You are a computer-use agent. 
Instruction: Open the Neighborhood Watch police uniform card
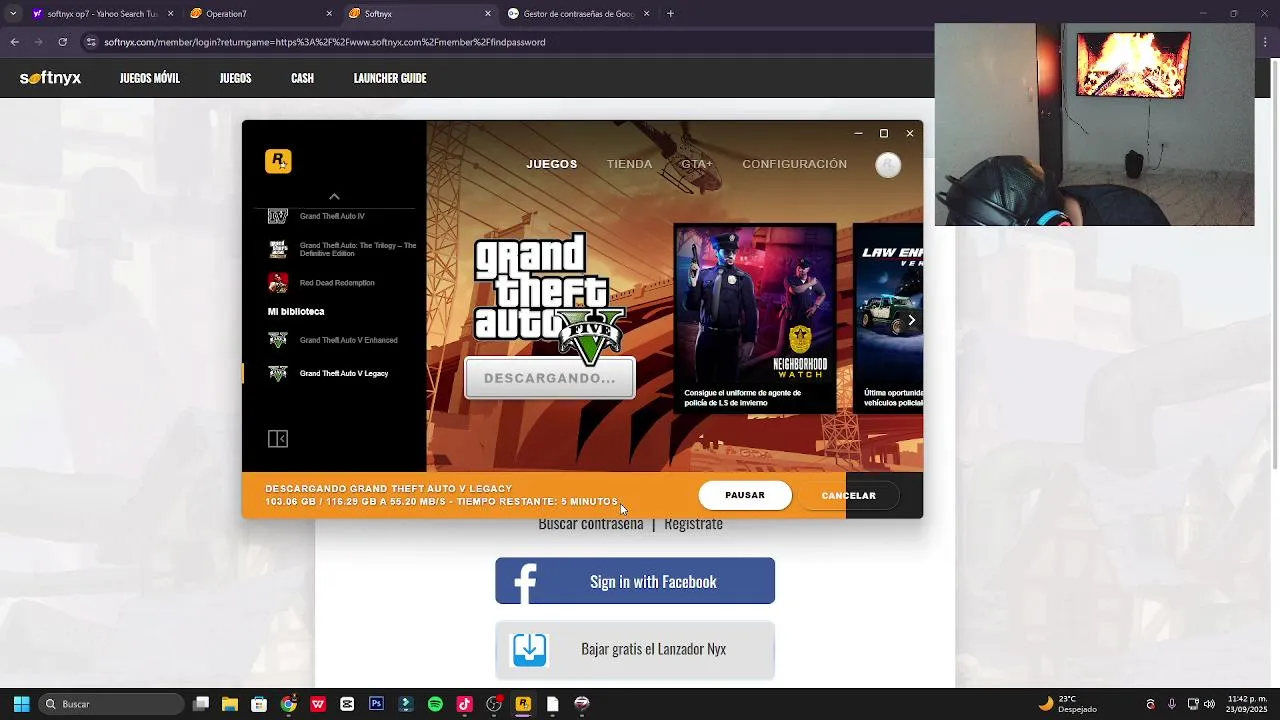click(755, 318)
